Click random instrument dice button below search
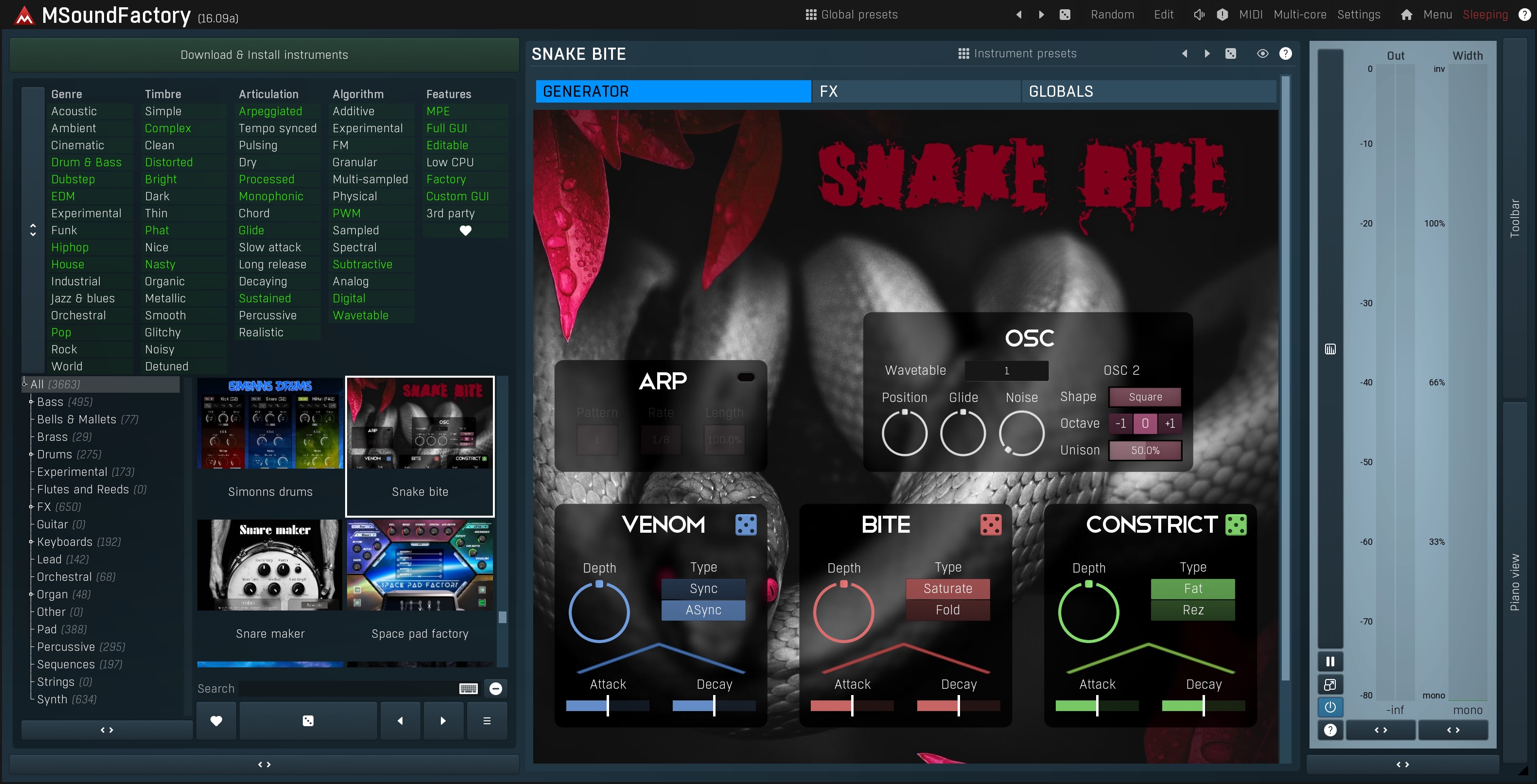Image resolution: width=1537 pixels, height=784 pixels. tap(308, 721)
